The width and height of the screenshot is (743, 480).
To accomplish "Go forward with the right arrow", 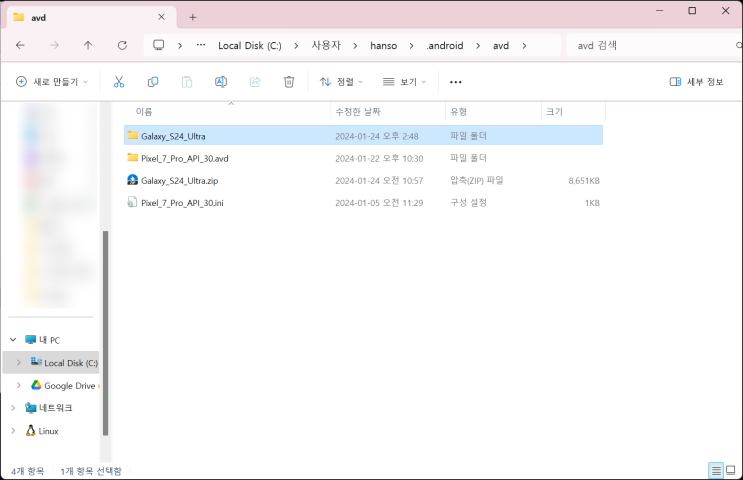I will (x=54, y=45).
